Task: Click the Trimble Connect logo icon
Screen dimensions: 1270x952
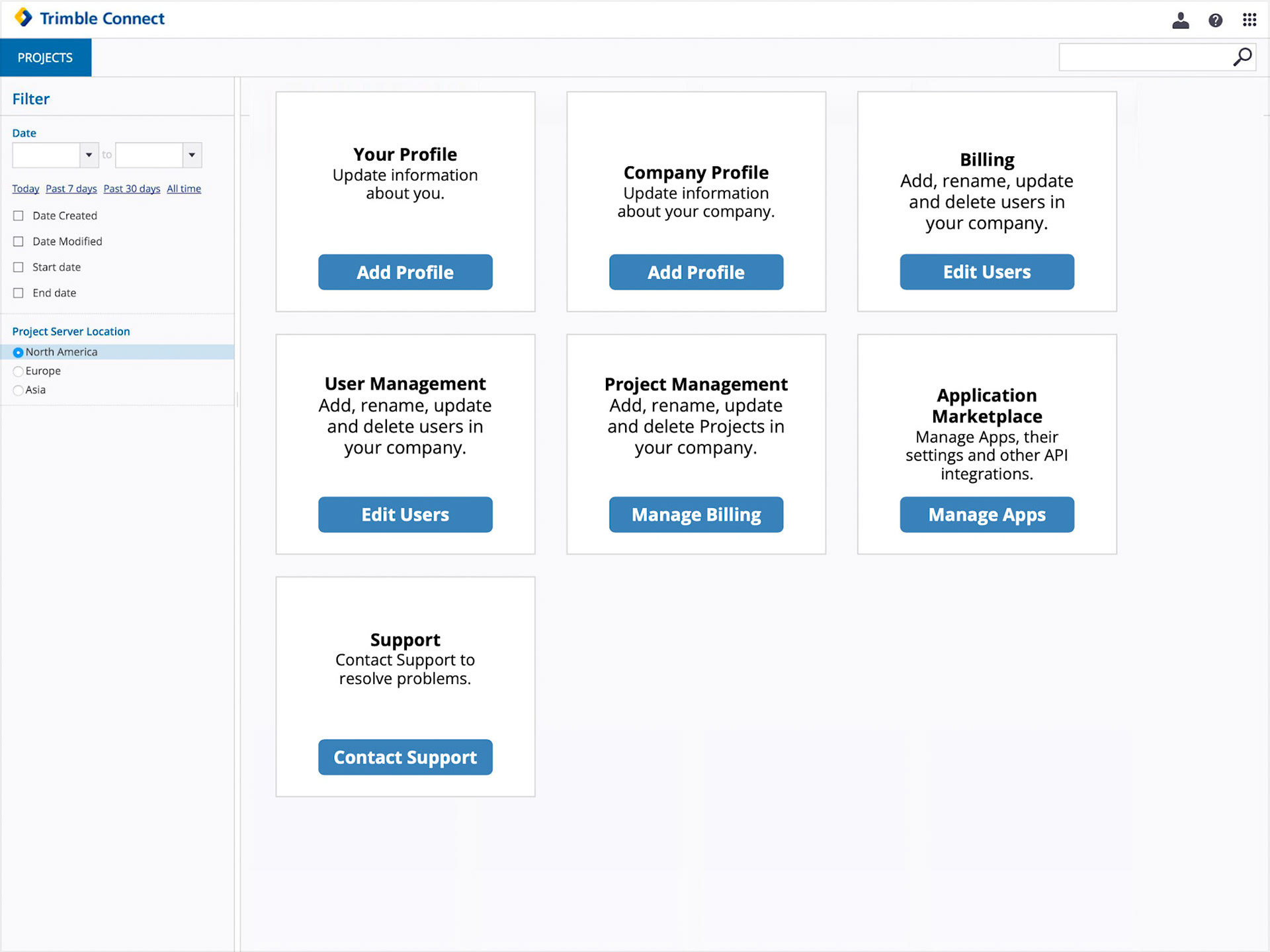Action: pyautogui.click(x=23, y=17)
